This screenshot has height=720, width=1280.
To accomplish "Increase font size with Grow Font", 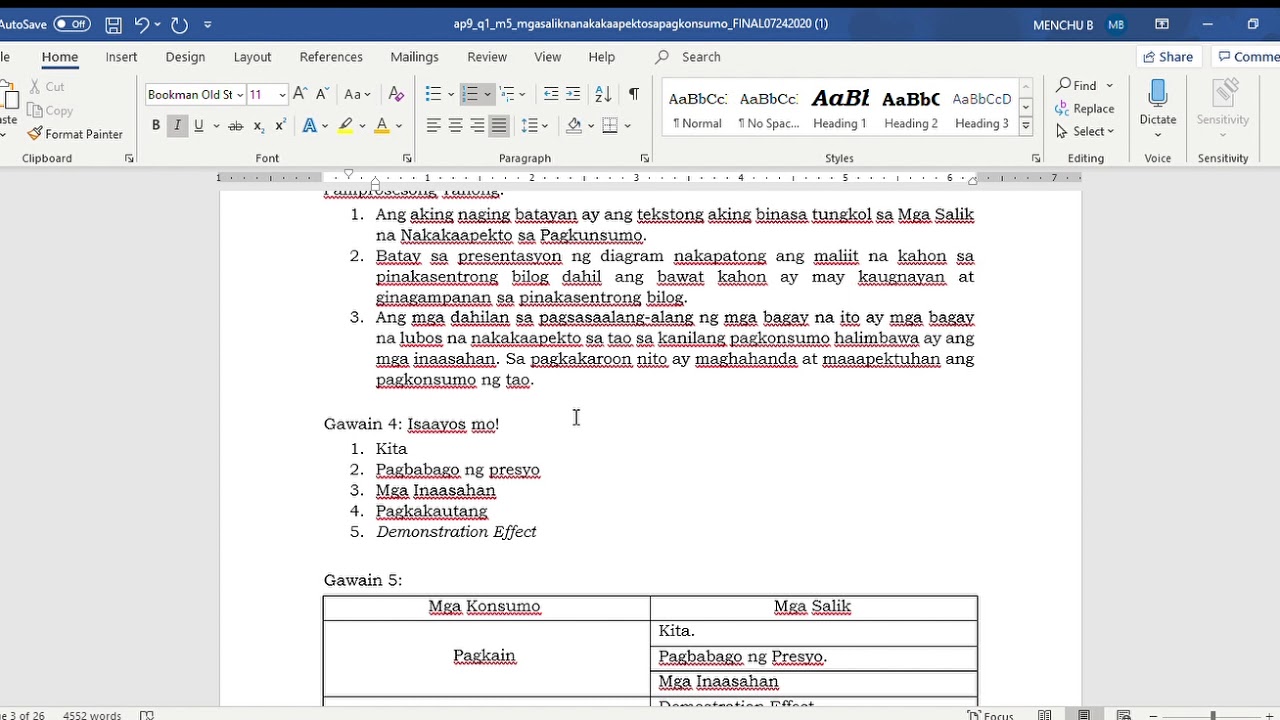I will pos(300,94).
